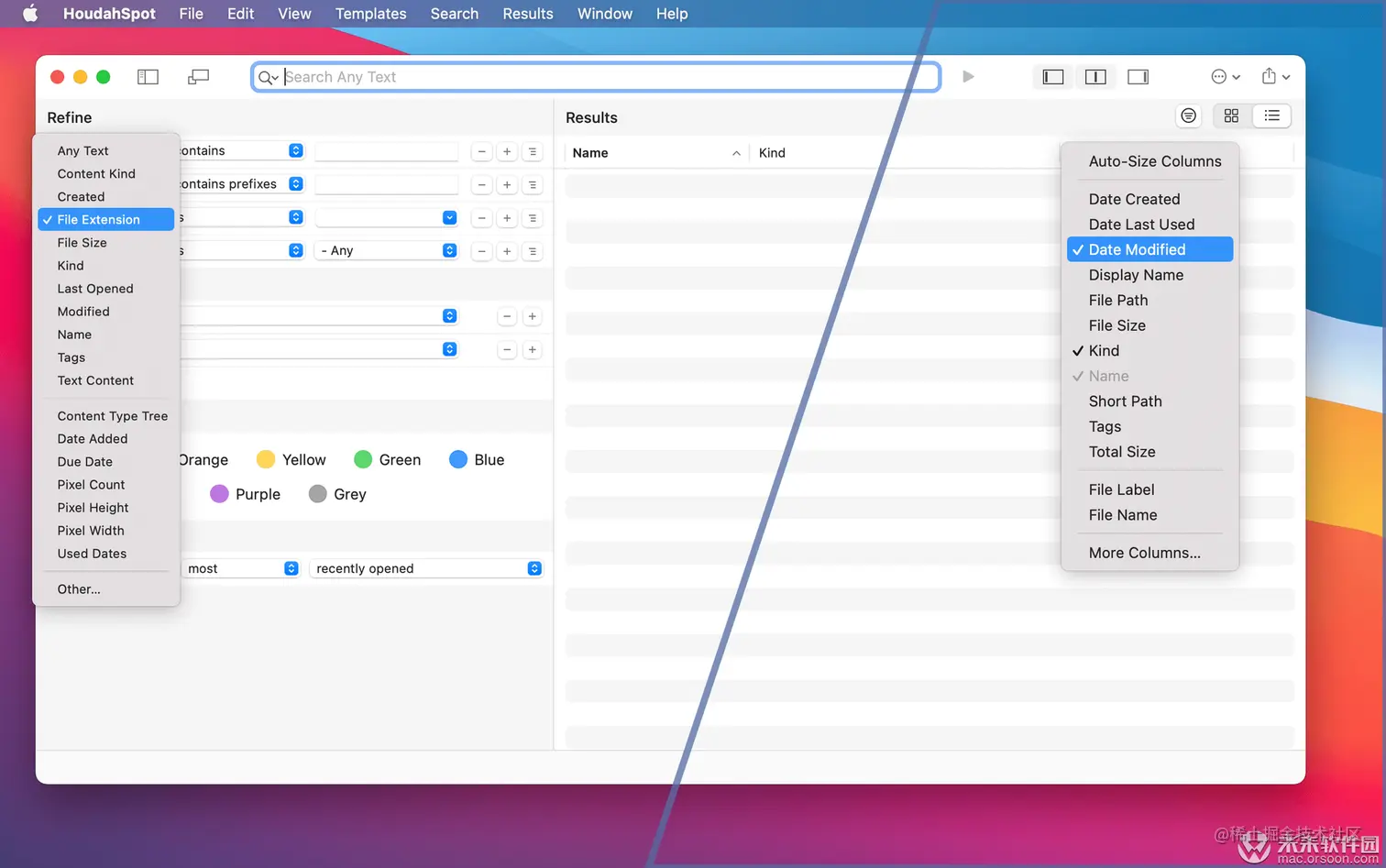Viewport: 1386px width, 868px height.
Task: Toggle the Date Modified column
Action: click(1149, 249)
